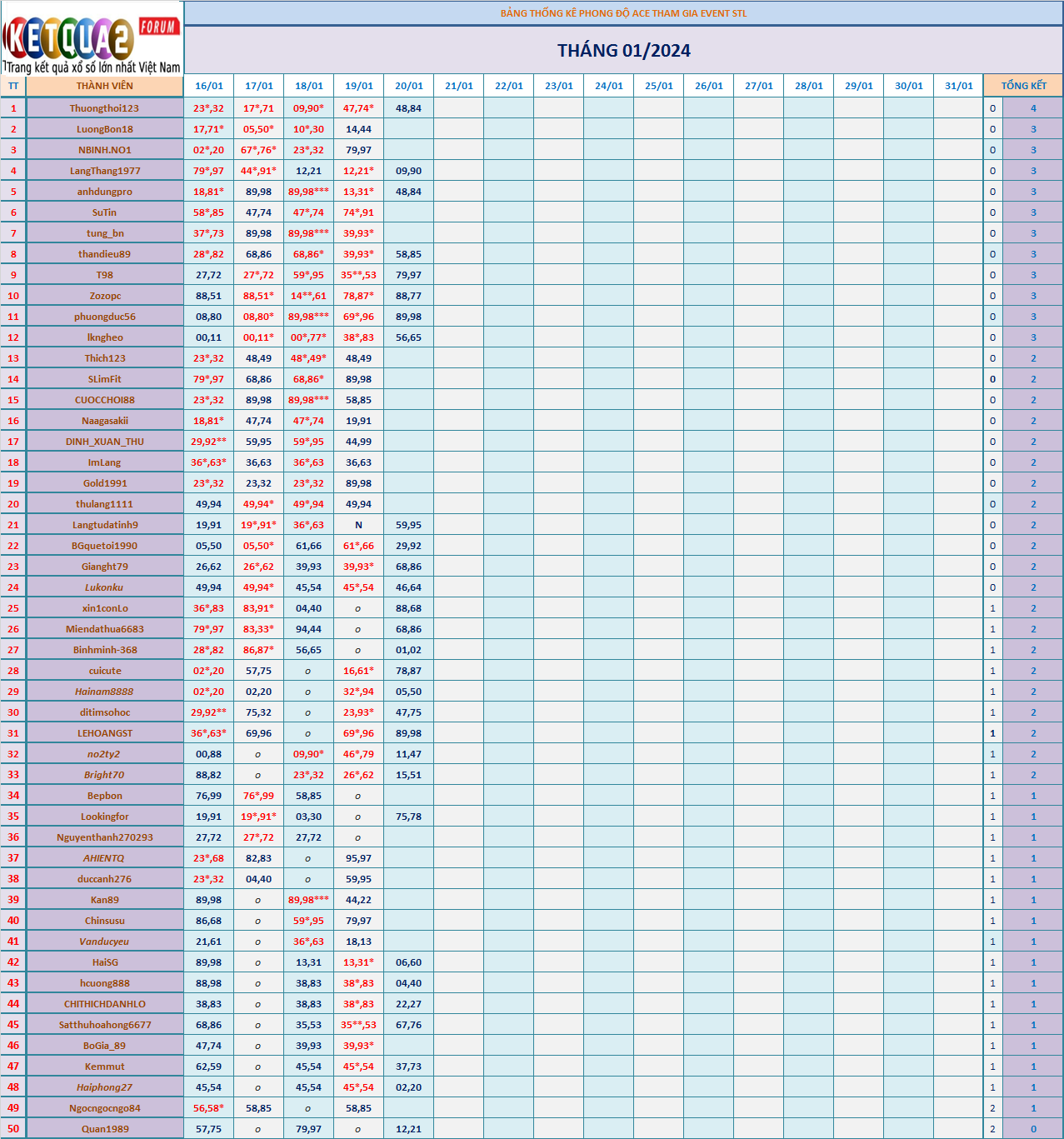Select member name ditimsohoc
Viewport: 1064px width, 1139px height.
[105, 712]
